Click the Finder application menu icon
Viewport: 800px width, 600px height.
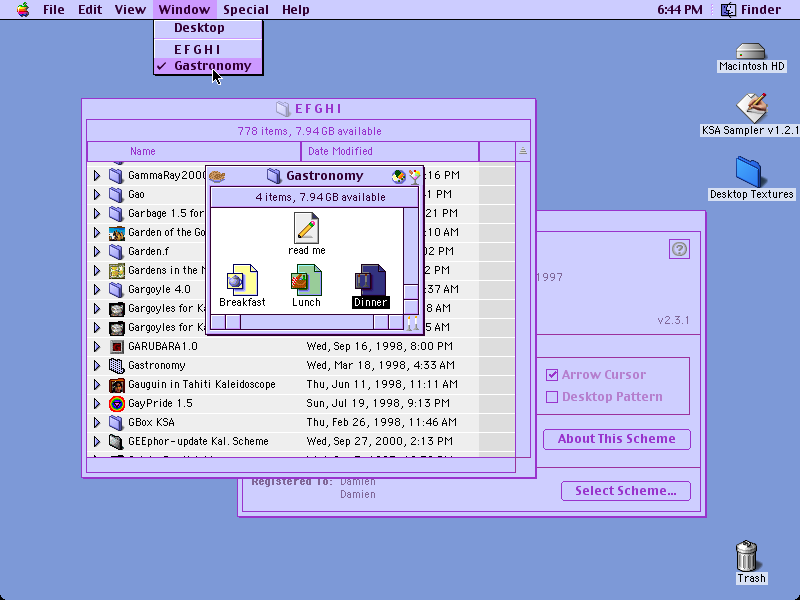(728, 9)
